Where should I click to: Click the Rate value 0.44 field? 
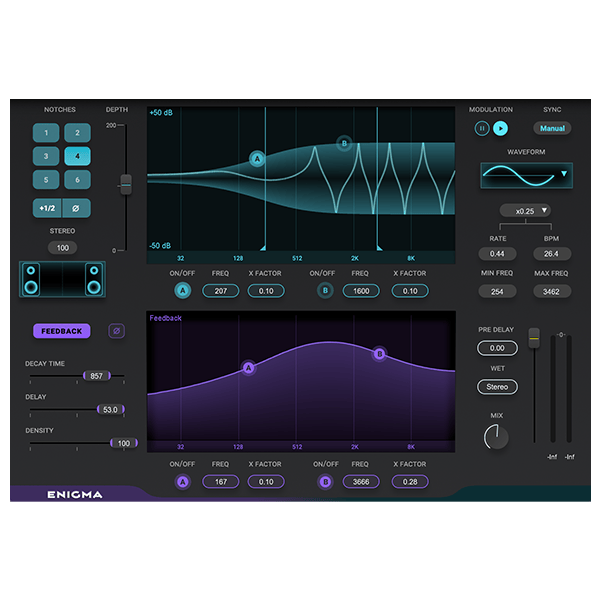point(497,254)
